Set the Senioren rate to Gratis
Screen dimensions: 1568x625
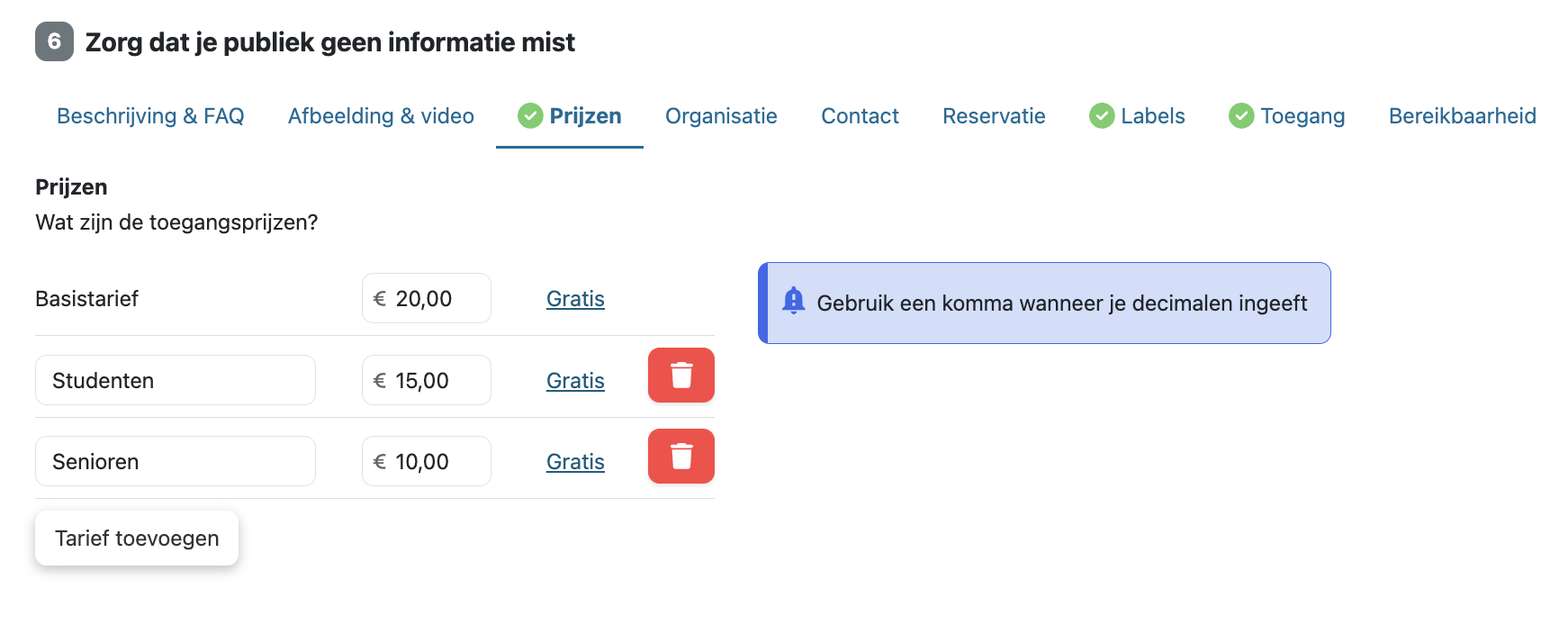tap(575, 462)
